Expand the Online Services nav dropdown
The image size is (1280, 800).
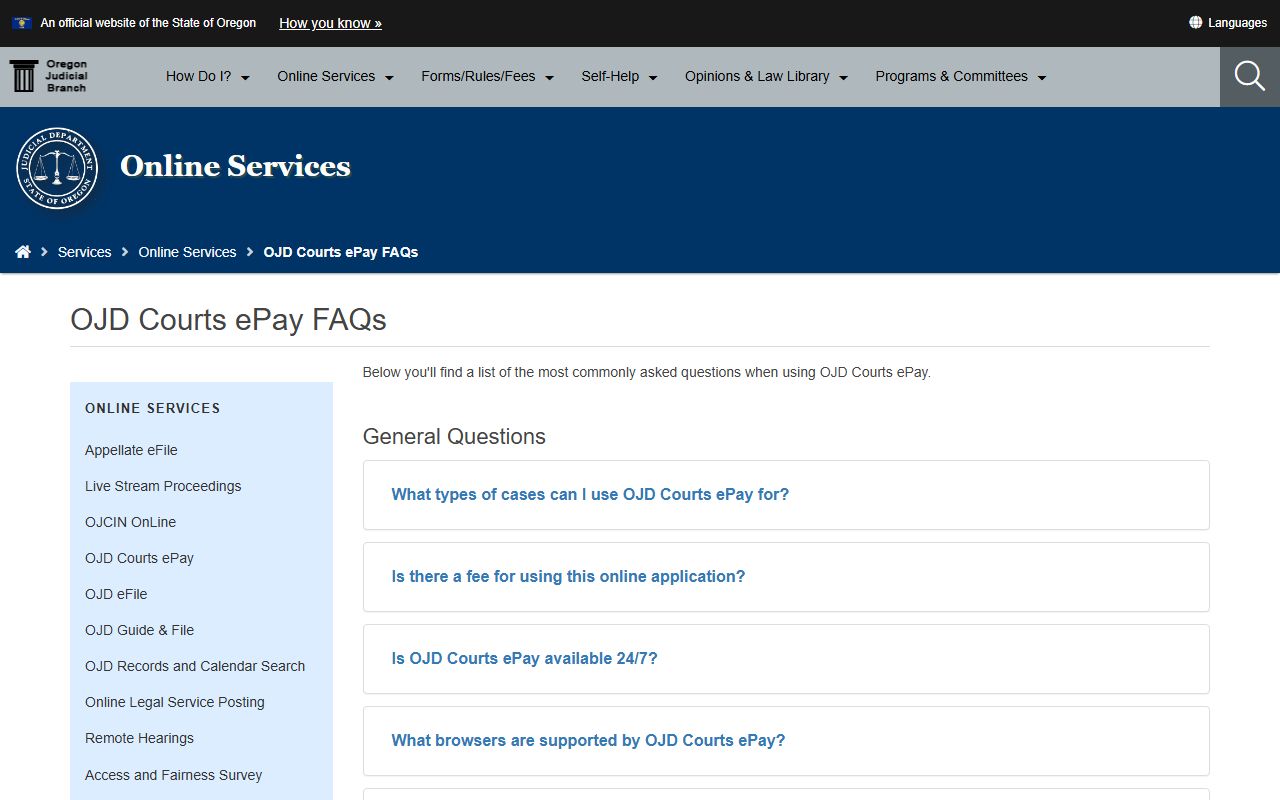coord(336,76)
